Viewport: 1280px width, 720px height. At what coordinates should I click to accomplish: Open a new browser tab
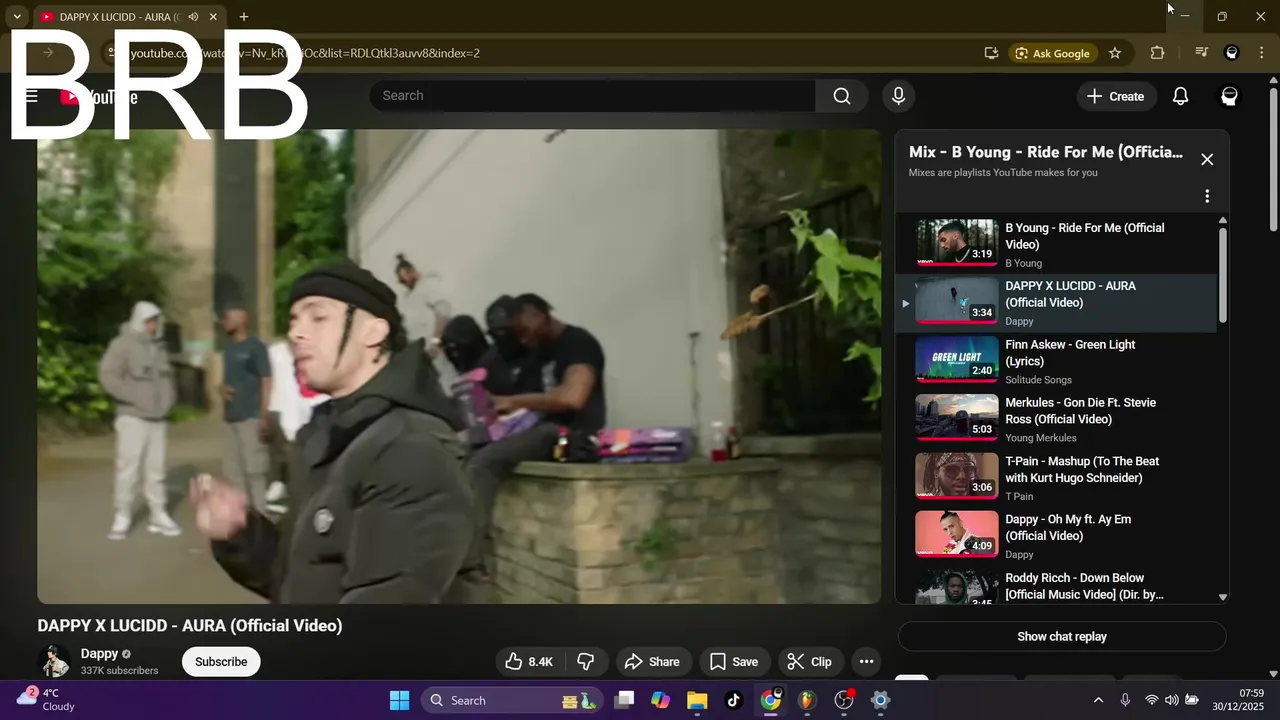[x=243, y=17]
